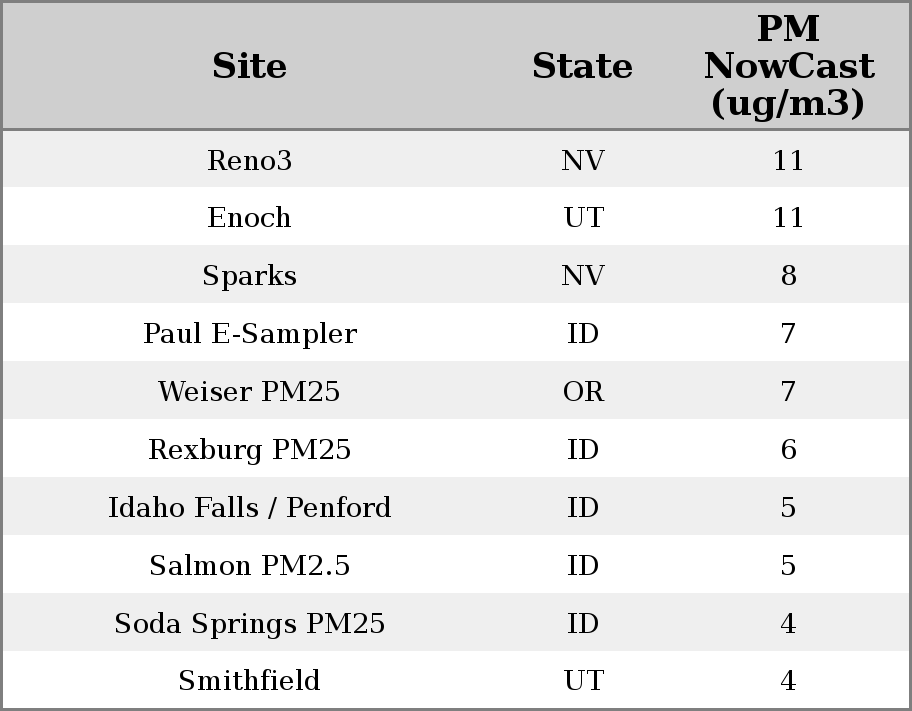This screenshot has height=711, width=912.
Task: Select the Salmon PM2.5 site
Action: point(249,566)
